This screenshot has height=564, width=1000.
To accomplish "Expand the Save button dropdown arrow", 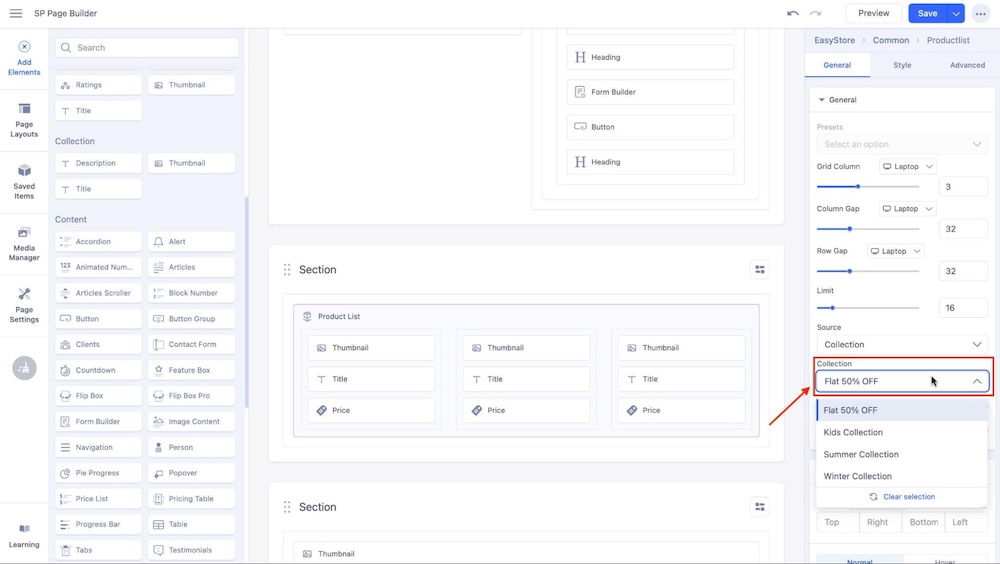I will pyautogui.click(x=956, y=13).
